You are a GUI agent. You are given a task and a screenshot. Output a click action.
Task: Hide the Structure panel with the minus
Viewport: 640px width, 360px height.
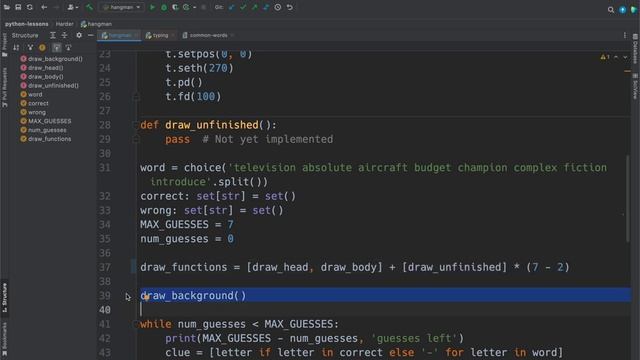tap(91, 36)
